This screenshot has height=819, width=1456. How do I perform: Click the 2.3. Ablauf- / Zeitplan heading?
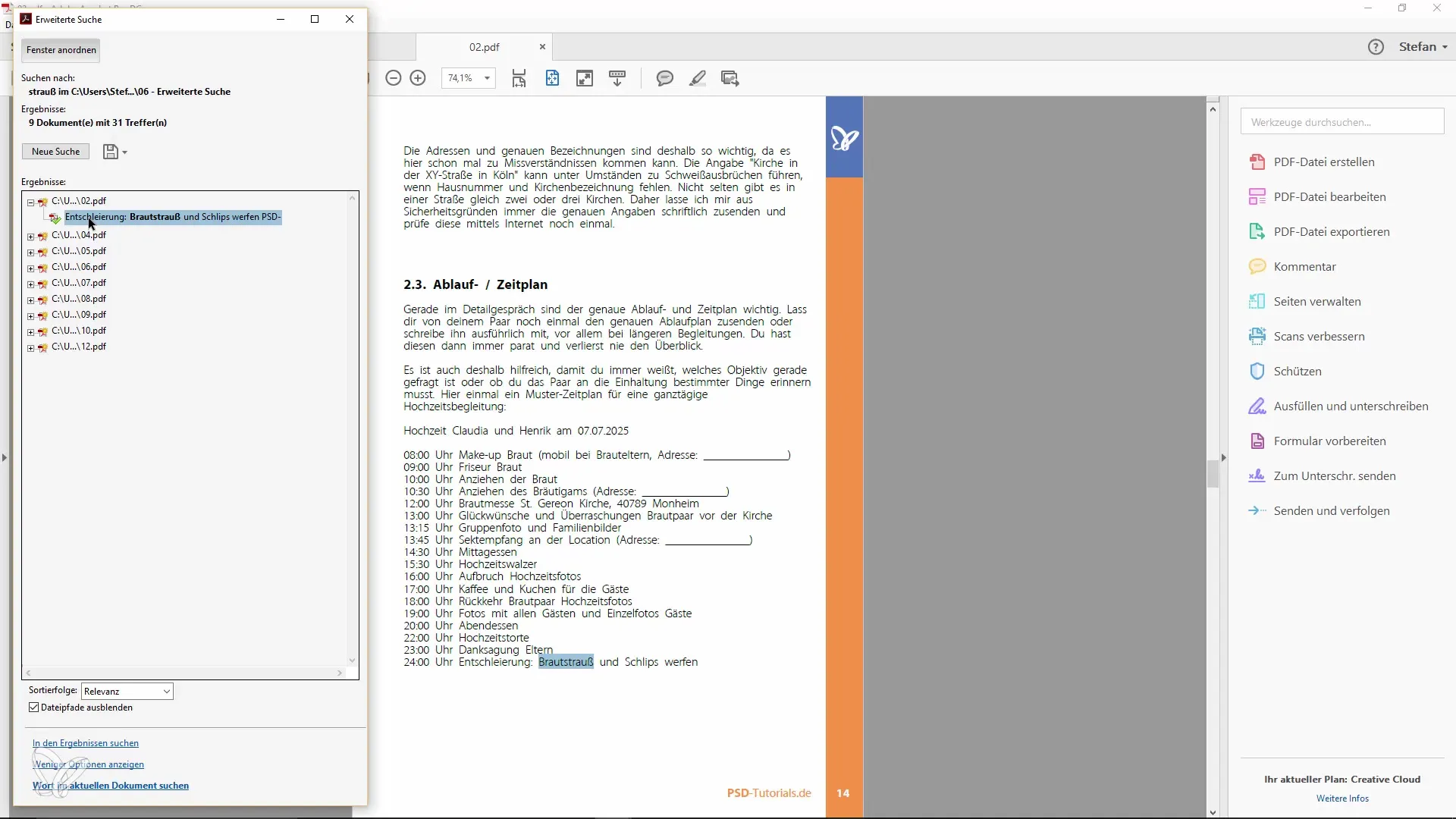(475, 284)
